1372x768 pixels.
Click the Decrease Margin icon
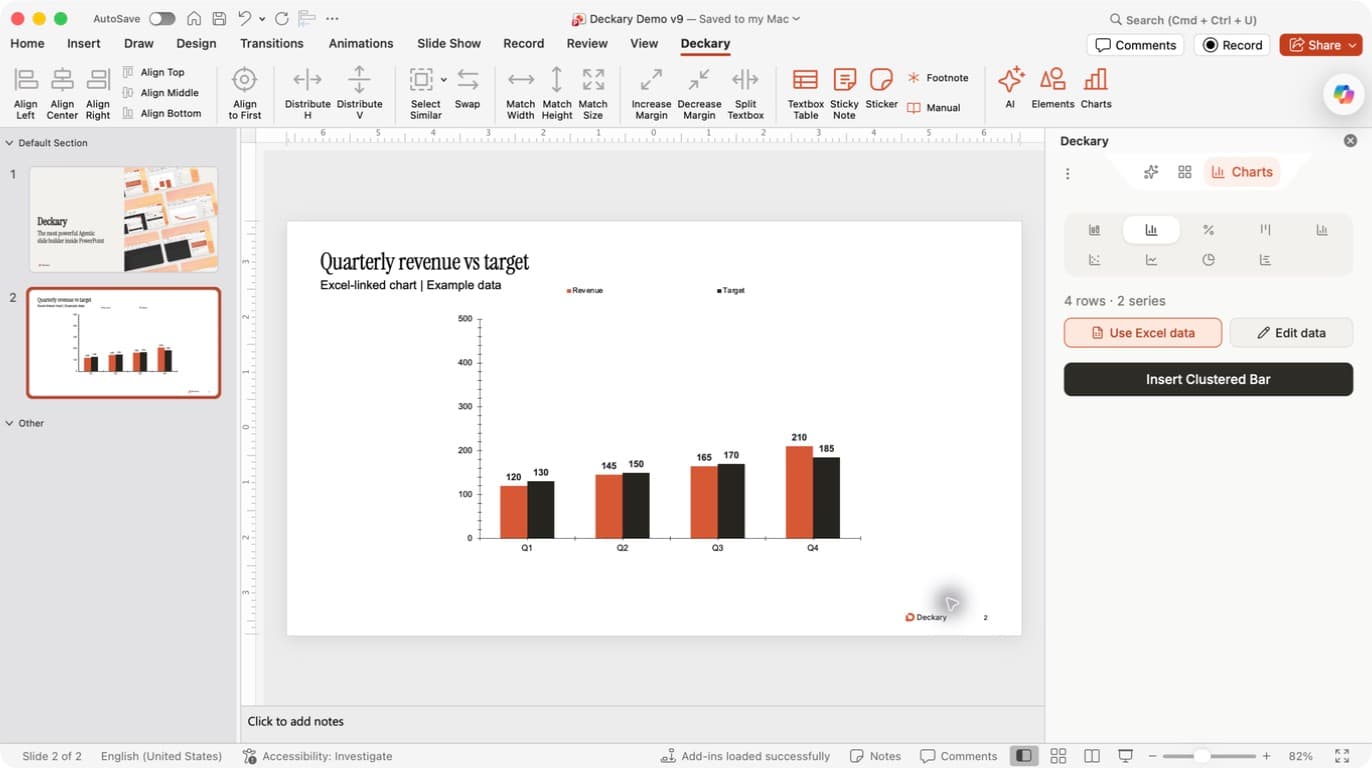pos(699,80)
